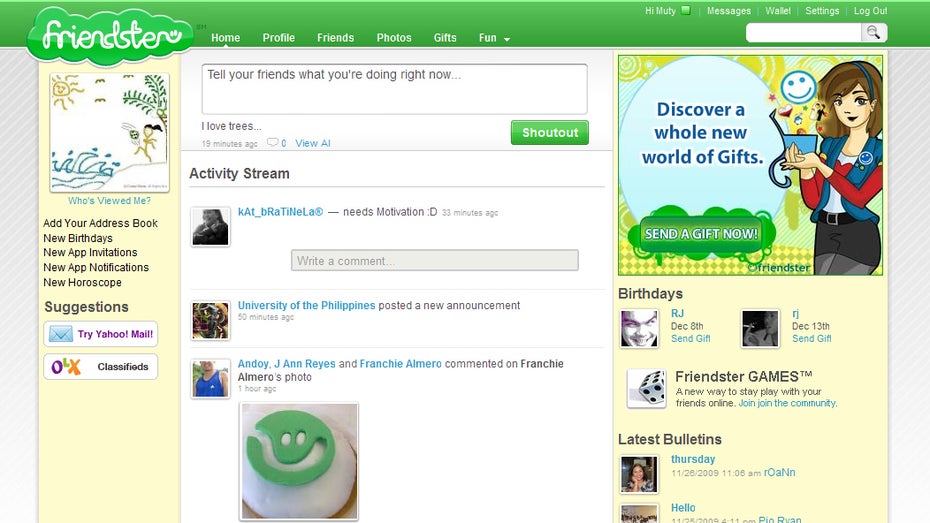Click Send Gift under RJ's birthday

690,339
